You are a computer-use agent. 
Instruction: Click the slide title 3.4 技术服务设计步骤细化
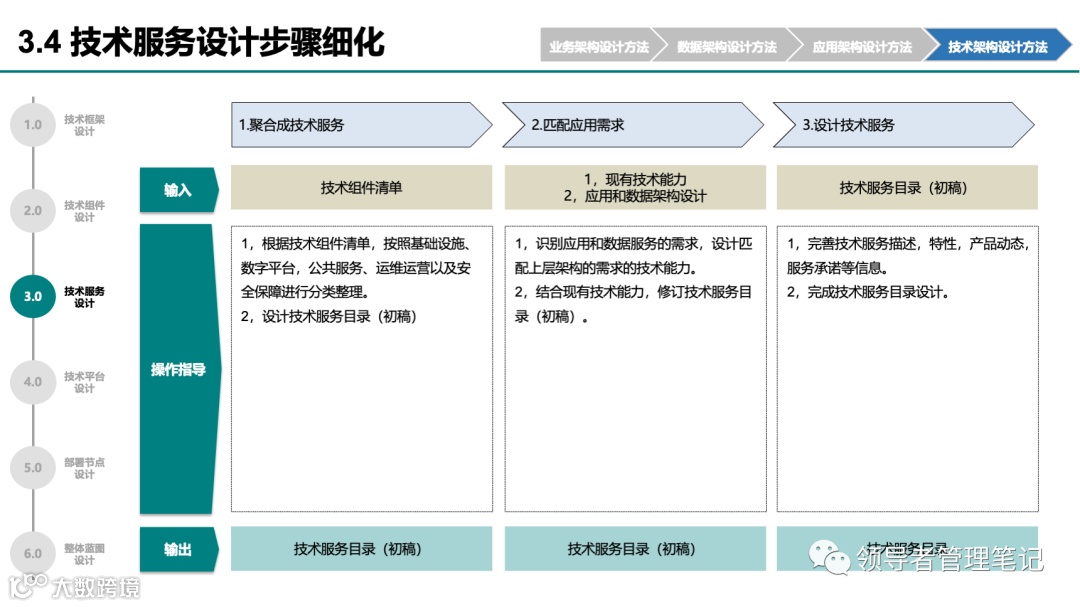pos(201,42)
